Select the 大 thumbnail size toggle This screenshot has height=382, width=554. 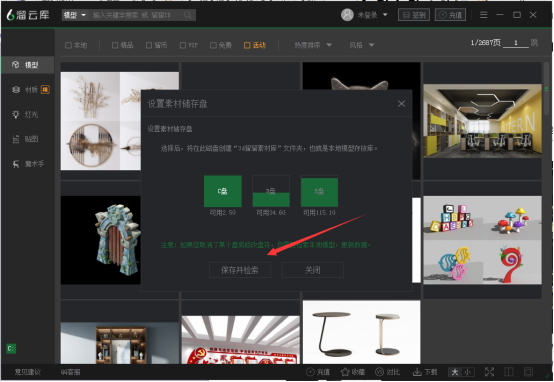(455, 372)
